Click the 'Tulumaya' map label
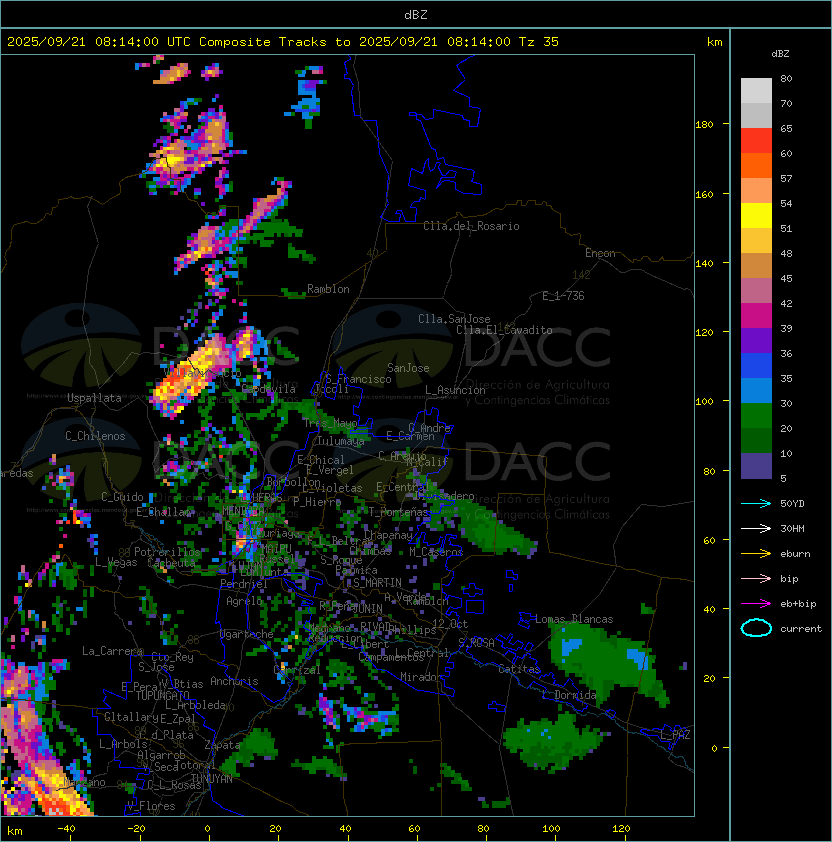This screenshot has height=842, width=832. point(341,441)
